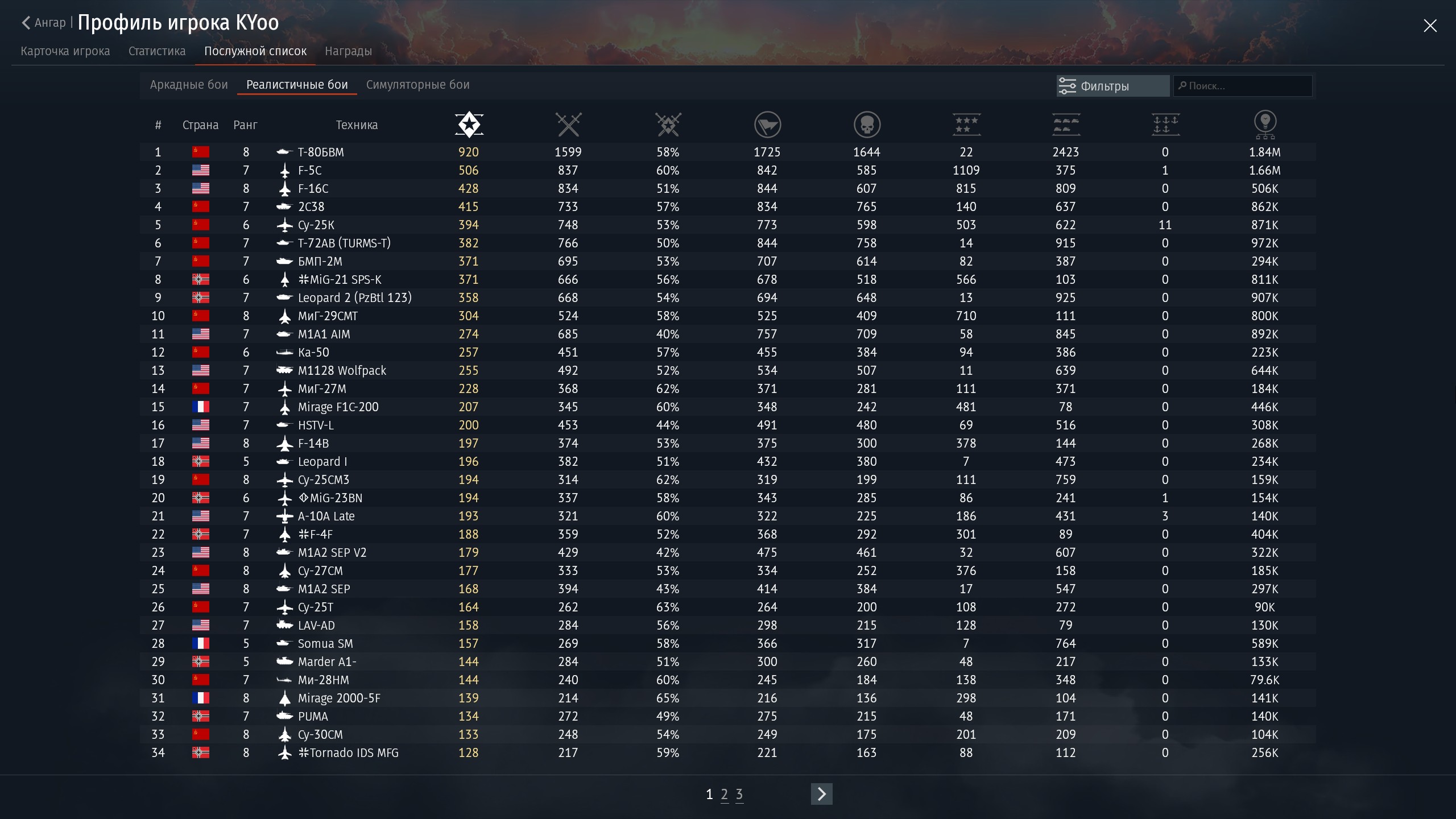Open the Фильтры filters panel
This screenshot has width=1456, height=819.
[x=1112, y=86]
